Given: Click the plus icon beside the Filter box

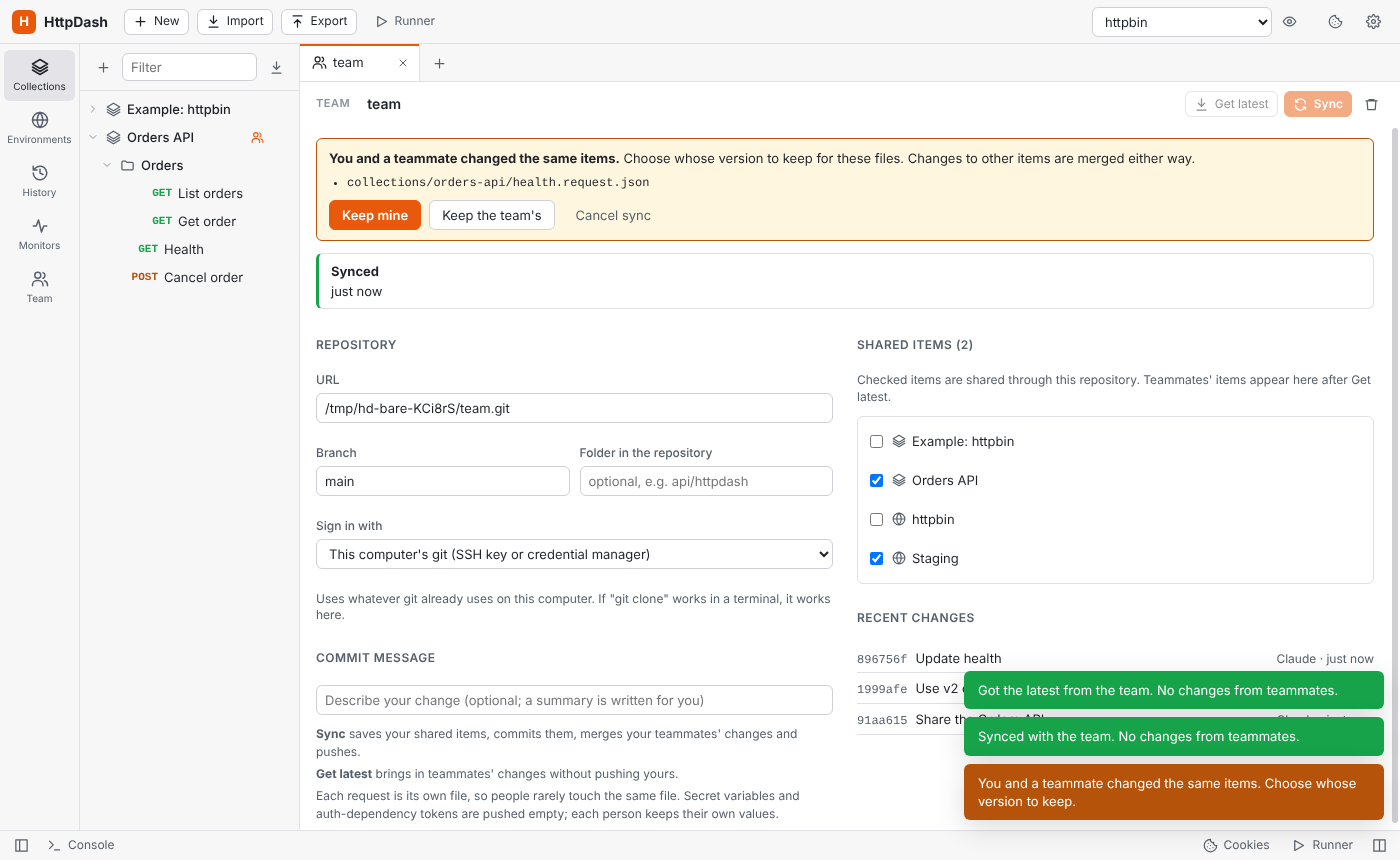Looking at the screenshot, I should pos(103,67).
